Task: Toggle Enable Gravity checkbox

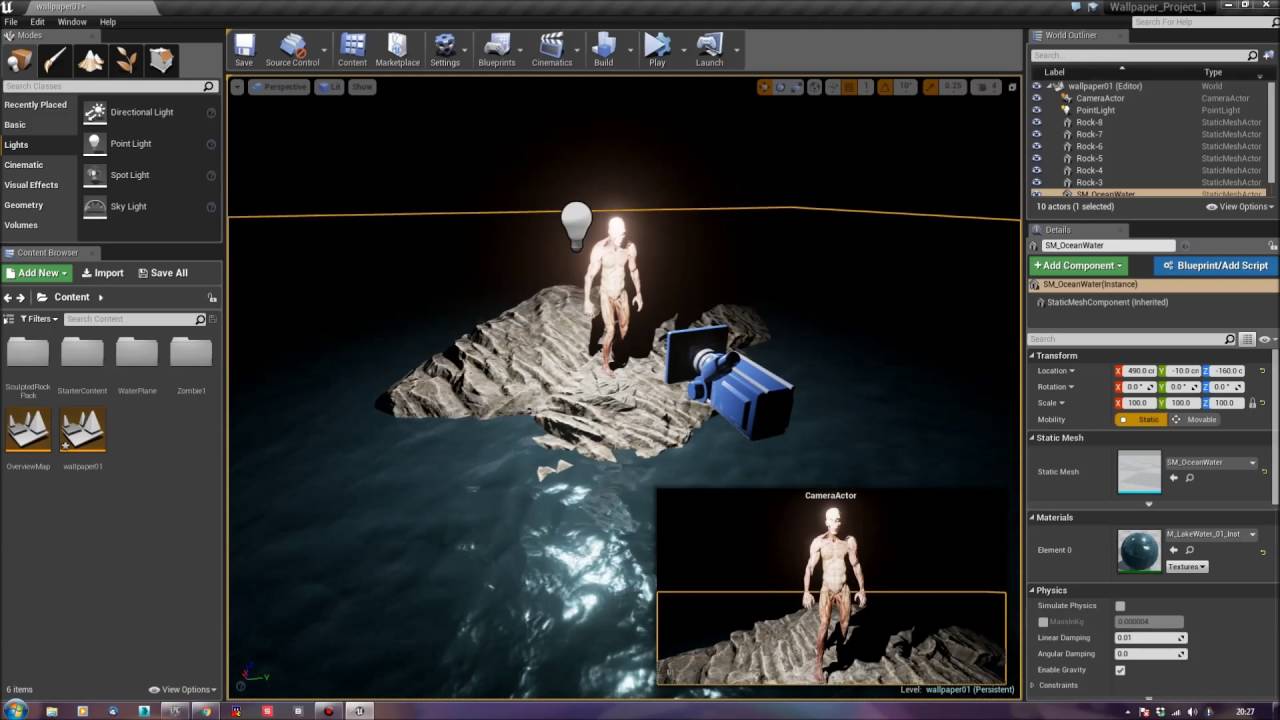Action: [1120, 670]
